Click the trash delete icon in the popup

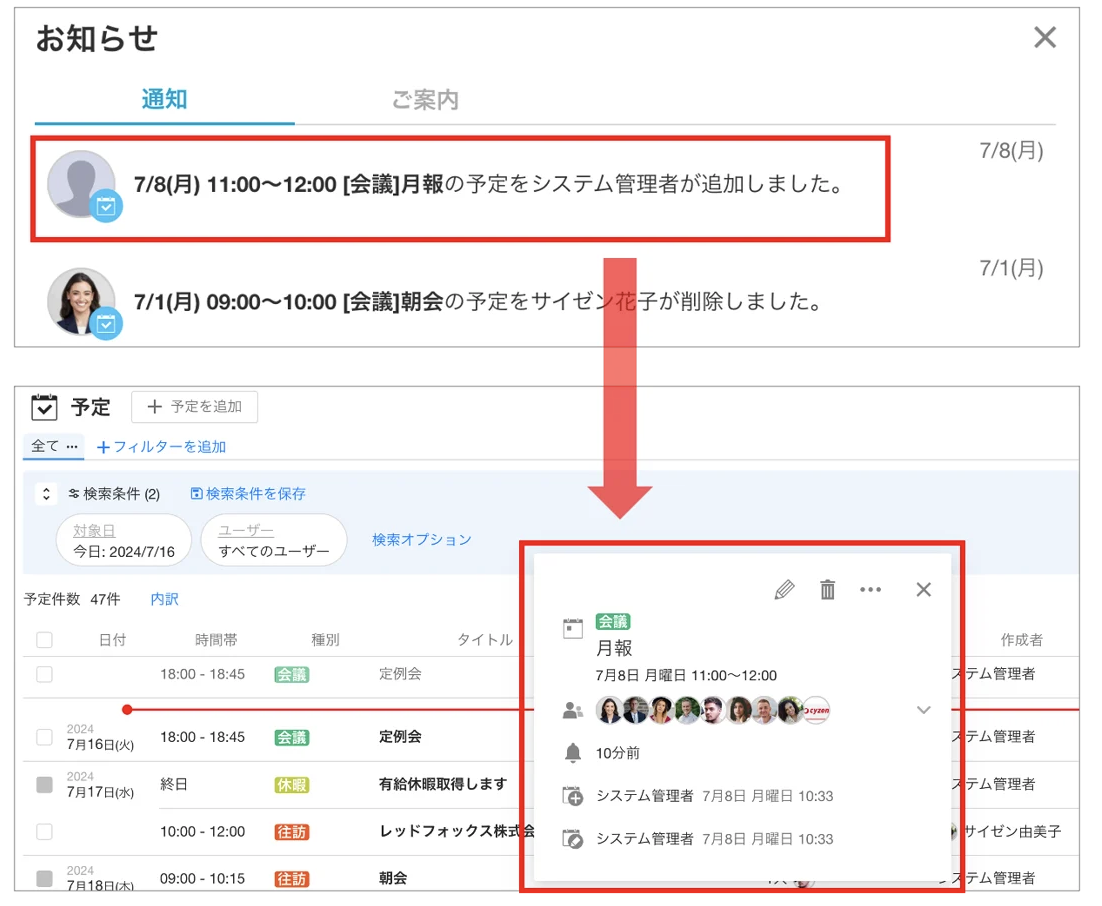(x=828, y=590)
